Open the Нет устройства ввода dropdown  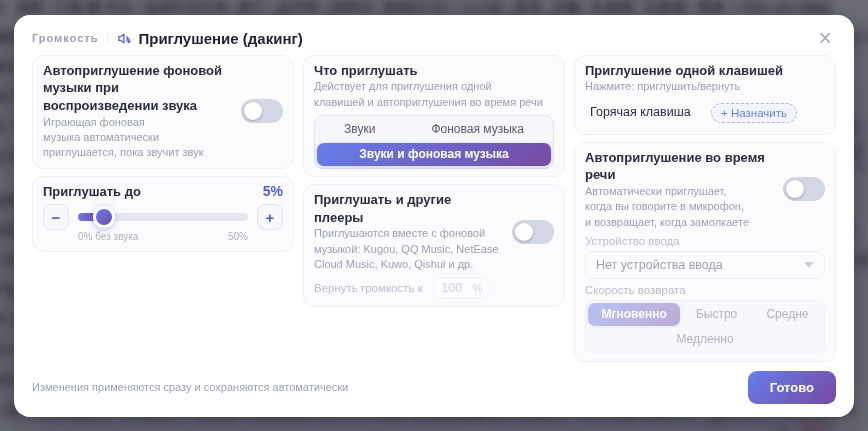[x=705, y=265]
